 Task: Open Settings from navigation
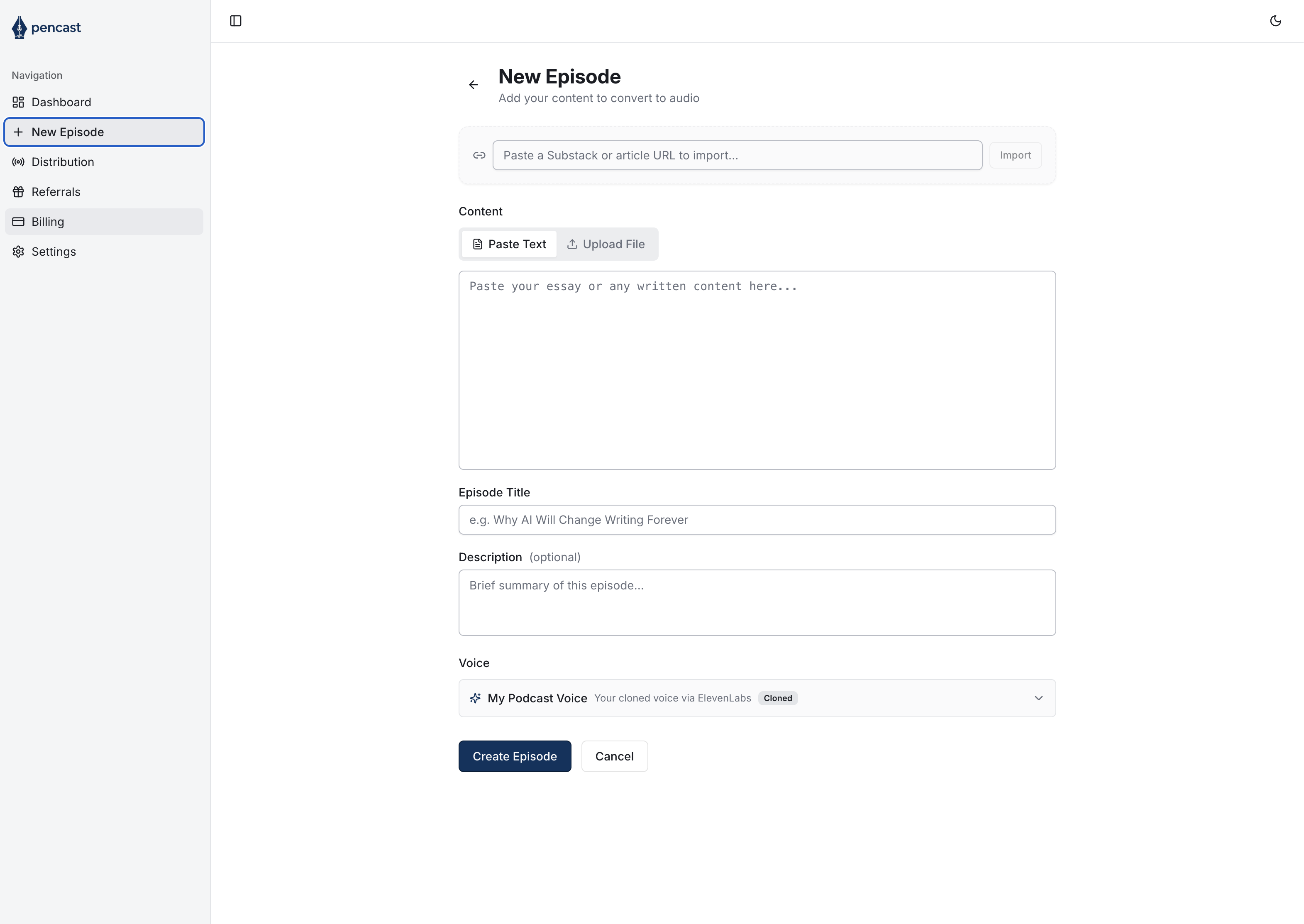tap(104, 252)
